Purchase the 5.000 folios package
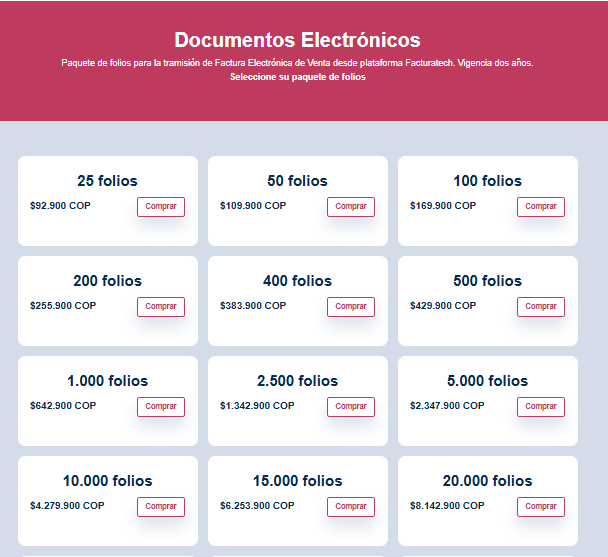 click(x=540, y=407)
